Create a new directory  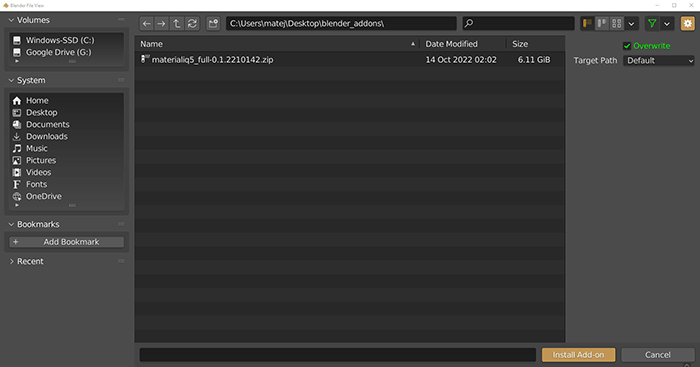click(213, 23)
